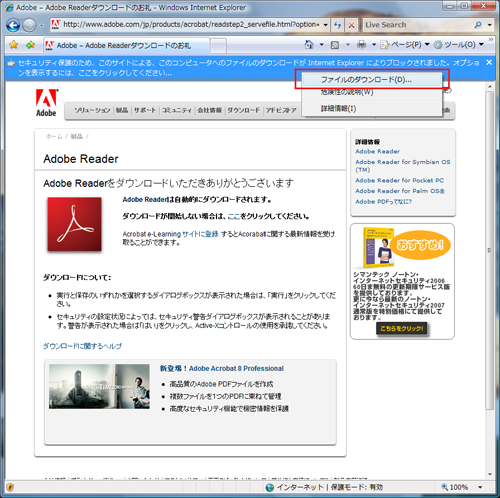Click the magnifier search icon

pos(478,25)
